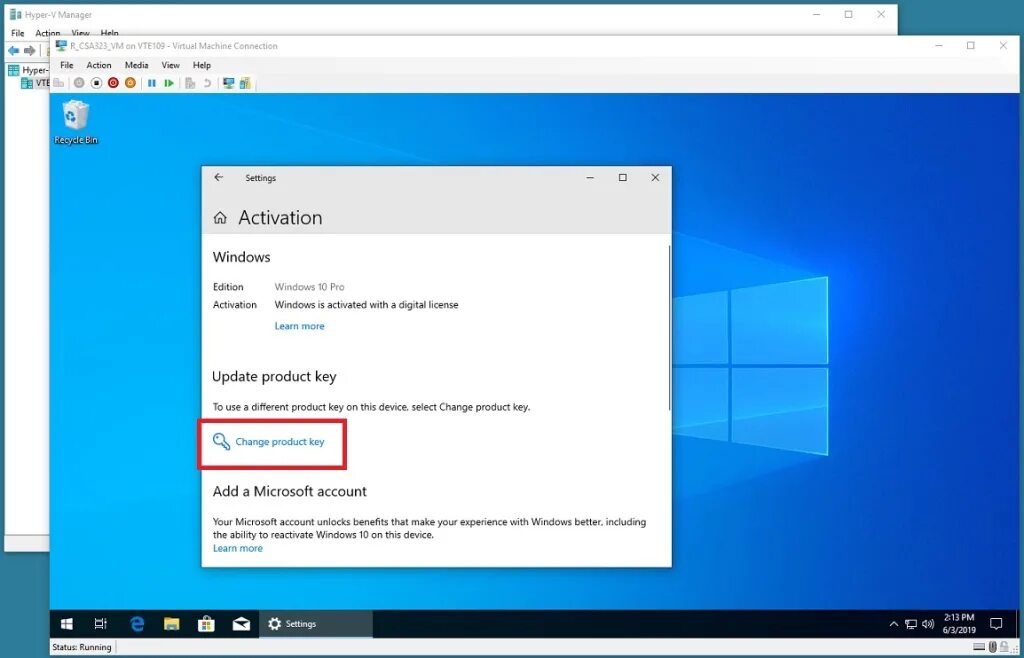Minimize the Settings window
Screen dimensions: 1024x658
pyautogui.click(x=590, y=178)
